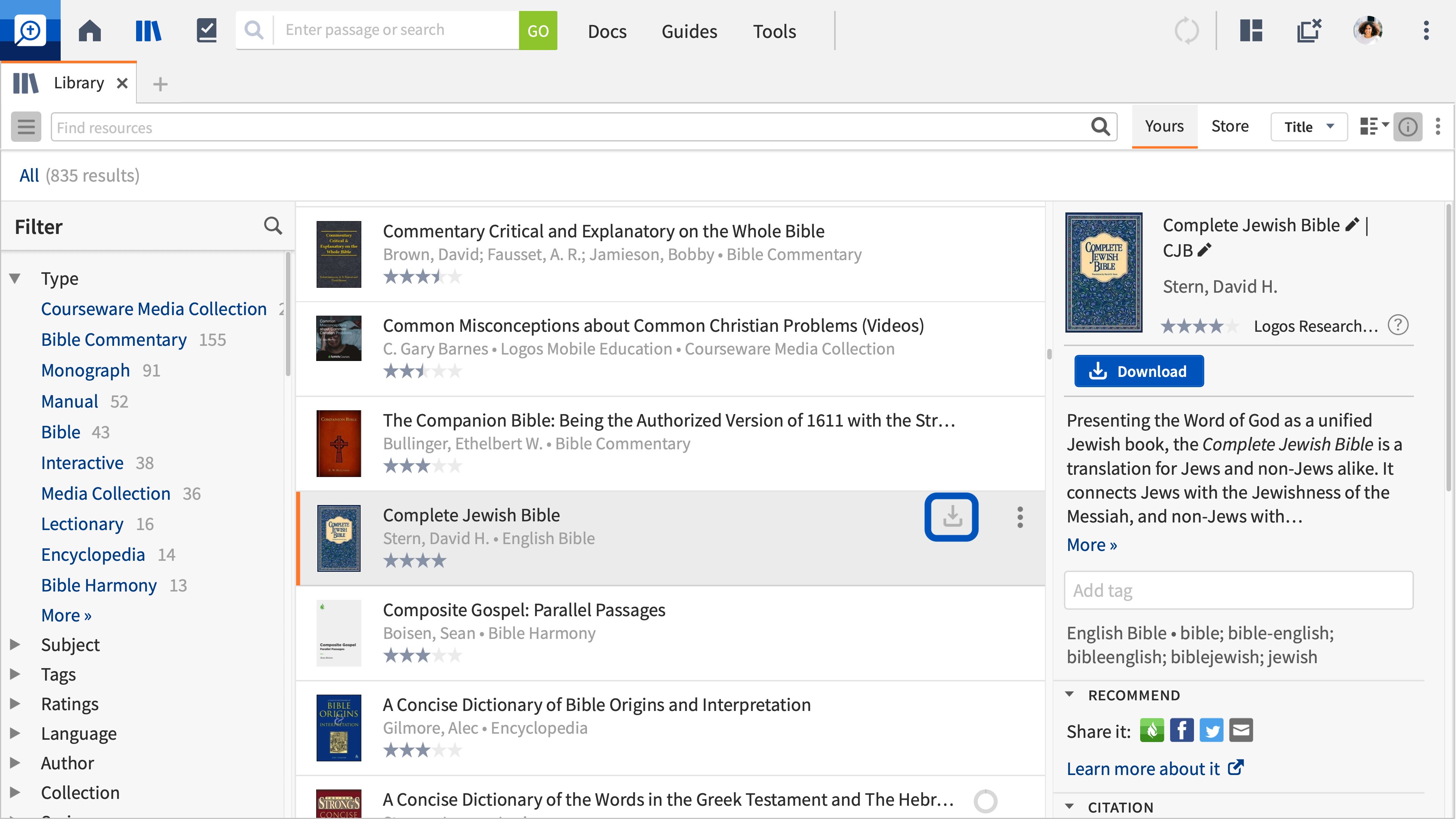
Task: Click the Find resources magnifier icon
Action: click(1100, 127)
